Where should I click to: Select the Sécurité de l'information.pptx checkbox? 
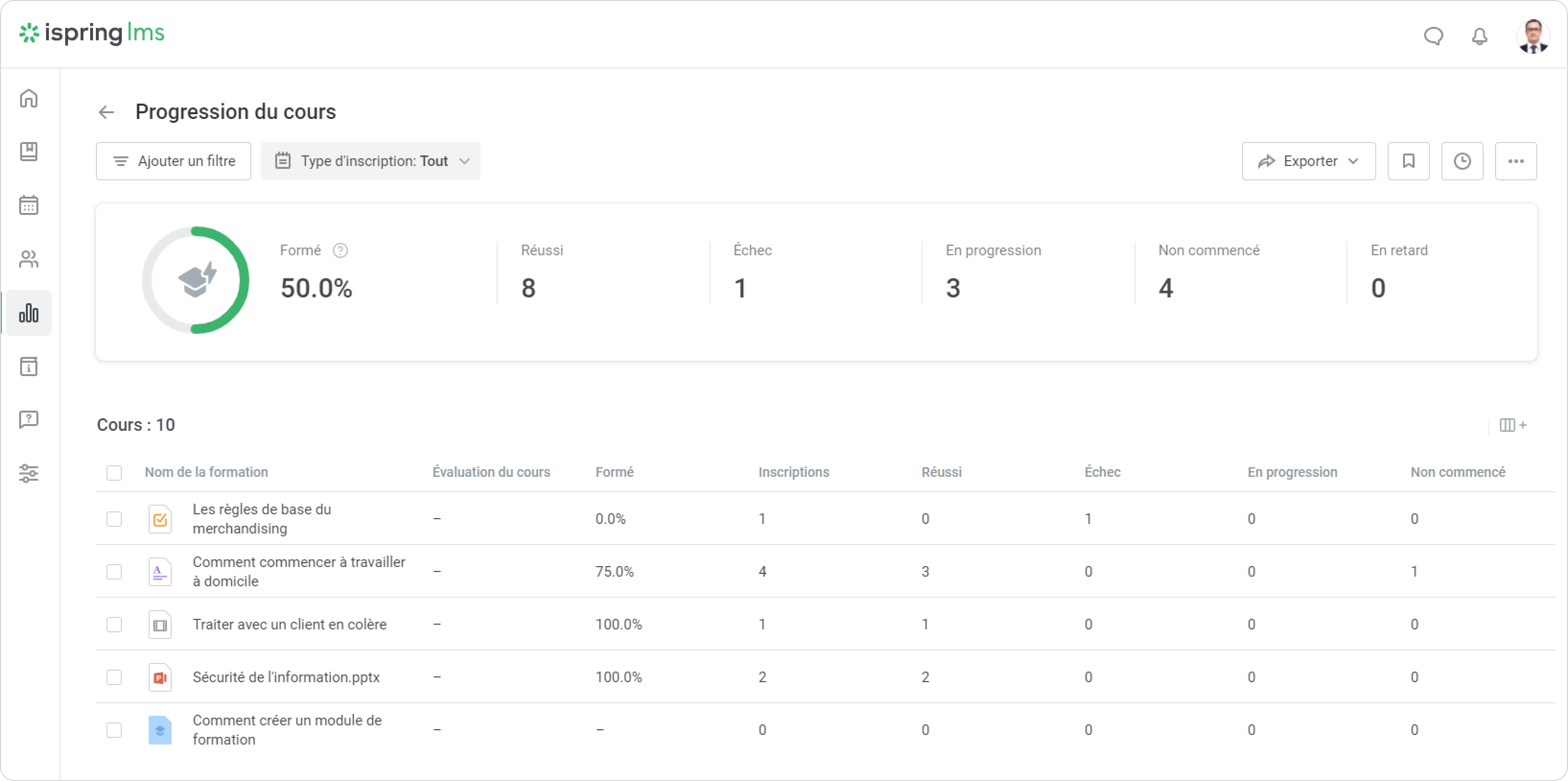point(114,677)
